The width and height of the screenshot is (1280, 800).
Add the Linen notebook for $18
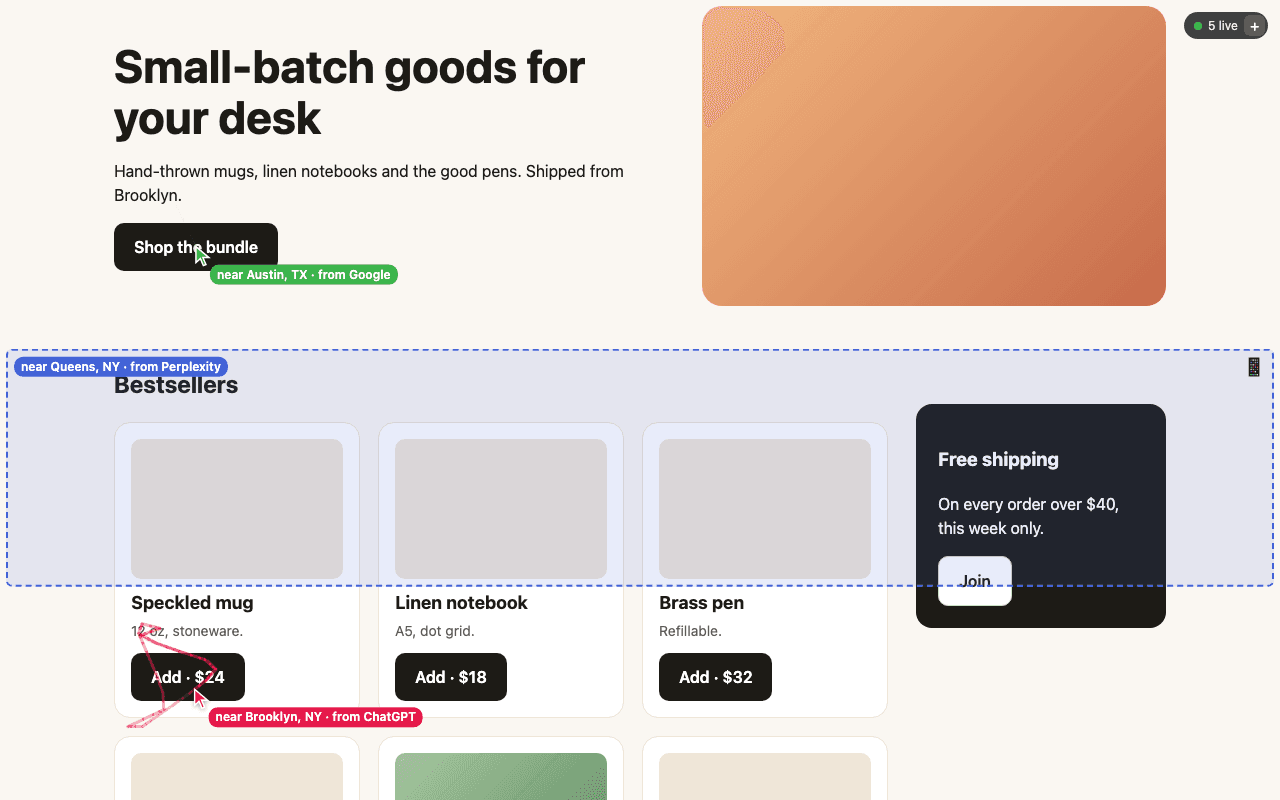pyautogui.click(x=451, y=677)
